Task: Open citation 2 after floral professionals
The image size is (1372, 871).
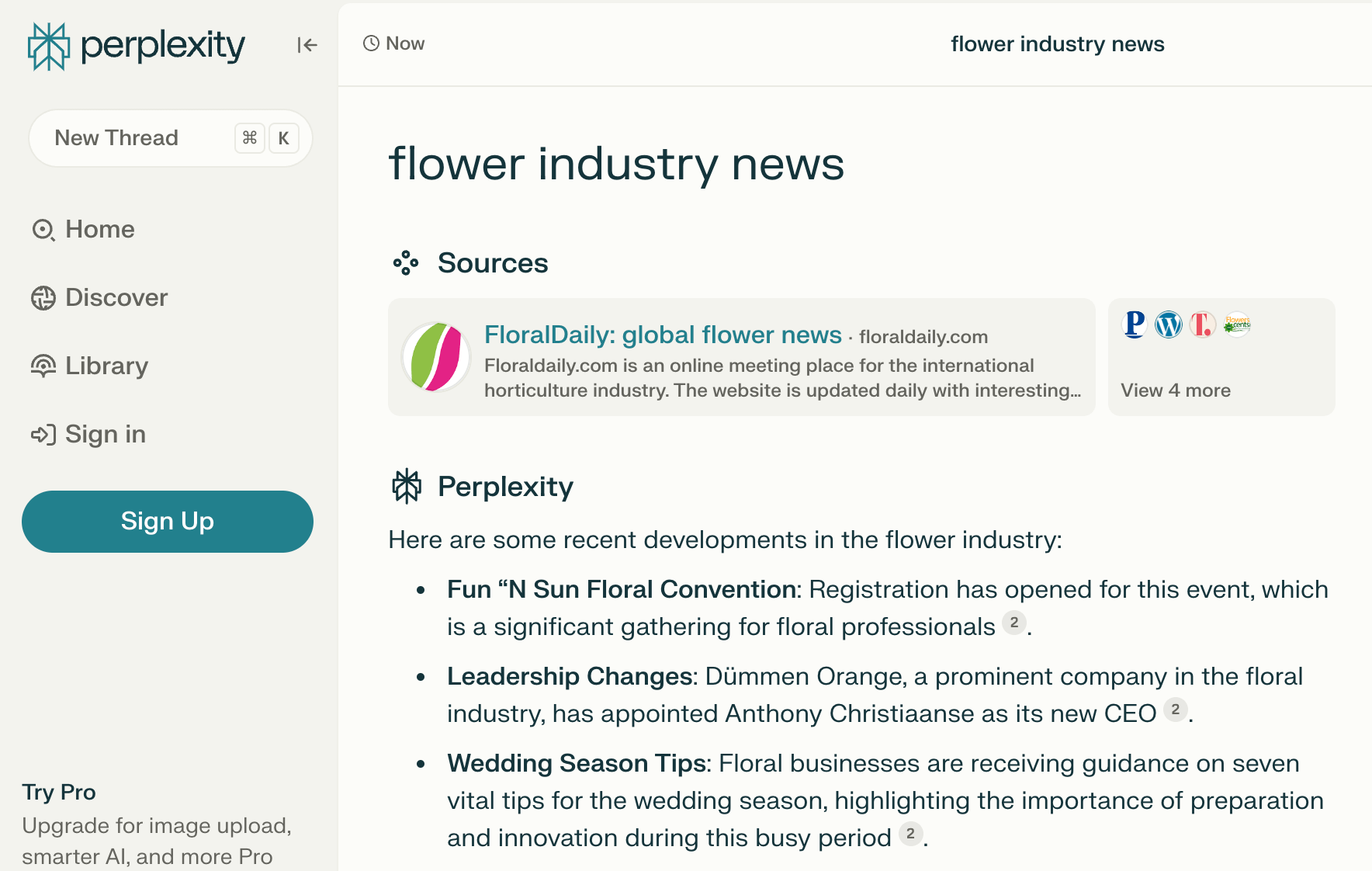Action: 1014,623
